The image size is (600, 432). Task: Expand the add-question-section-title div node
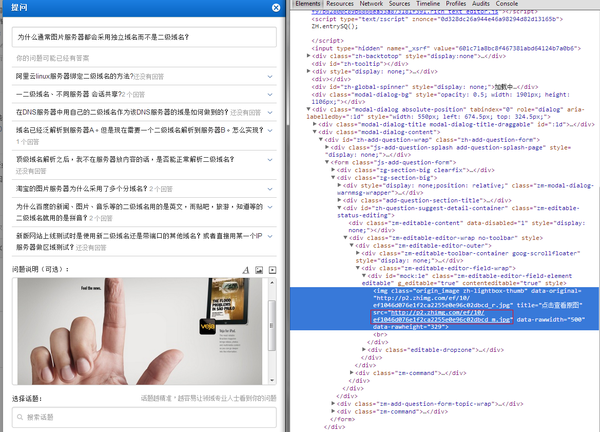[339, 200]
